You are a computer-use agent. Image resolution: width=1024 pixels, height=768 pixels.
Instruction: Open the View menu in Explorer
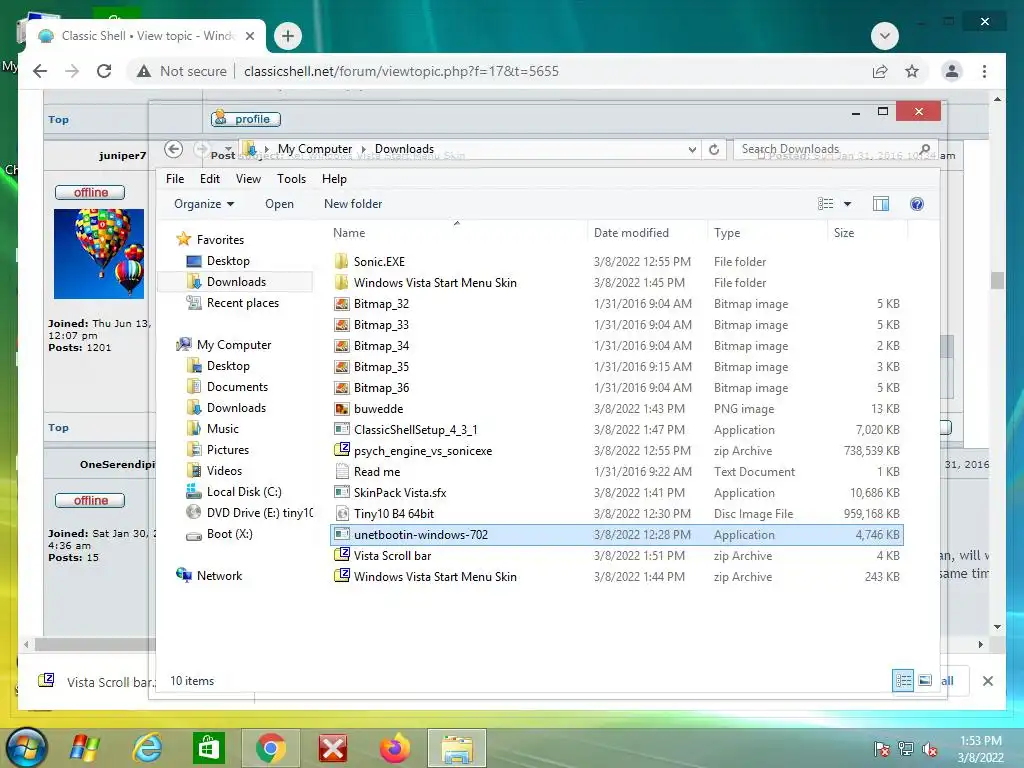(x=248, y=179)
